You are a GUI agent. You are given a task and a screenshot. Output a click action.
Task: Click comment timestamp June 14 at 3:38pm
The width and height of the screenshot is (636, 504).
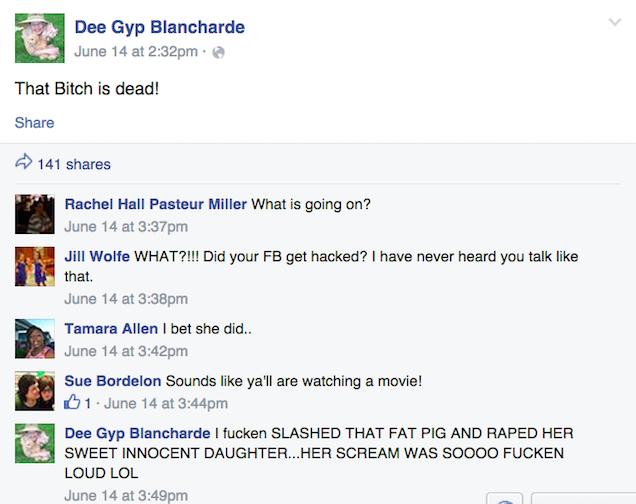(126, 299)
